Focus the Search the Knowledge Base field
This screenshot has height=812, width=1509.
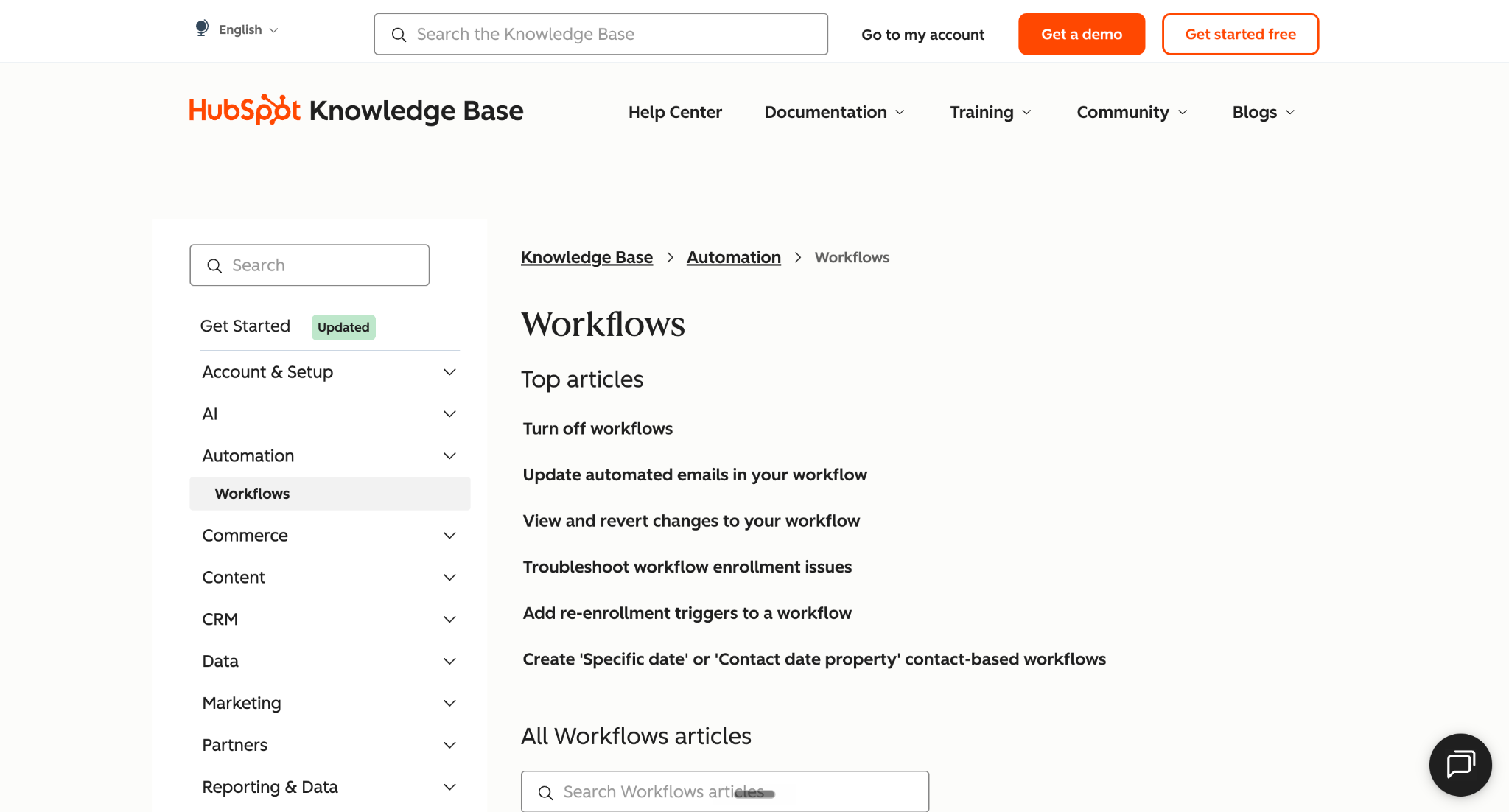[601, 34]
